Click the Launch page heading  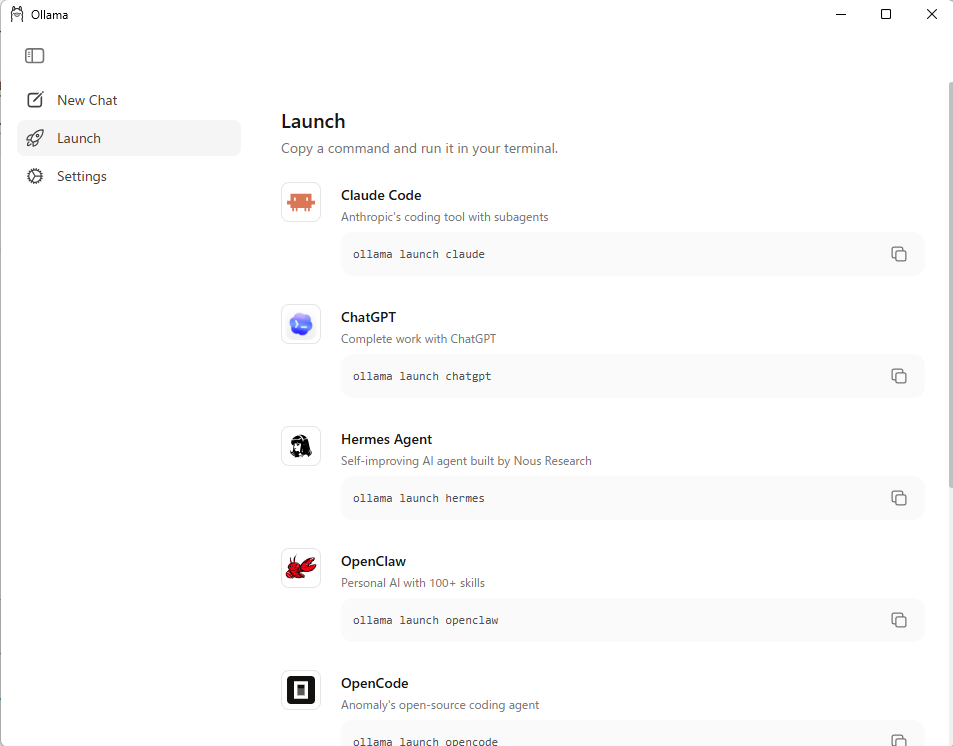313,122
